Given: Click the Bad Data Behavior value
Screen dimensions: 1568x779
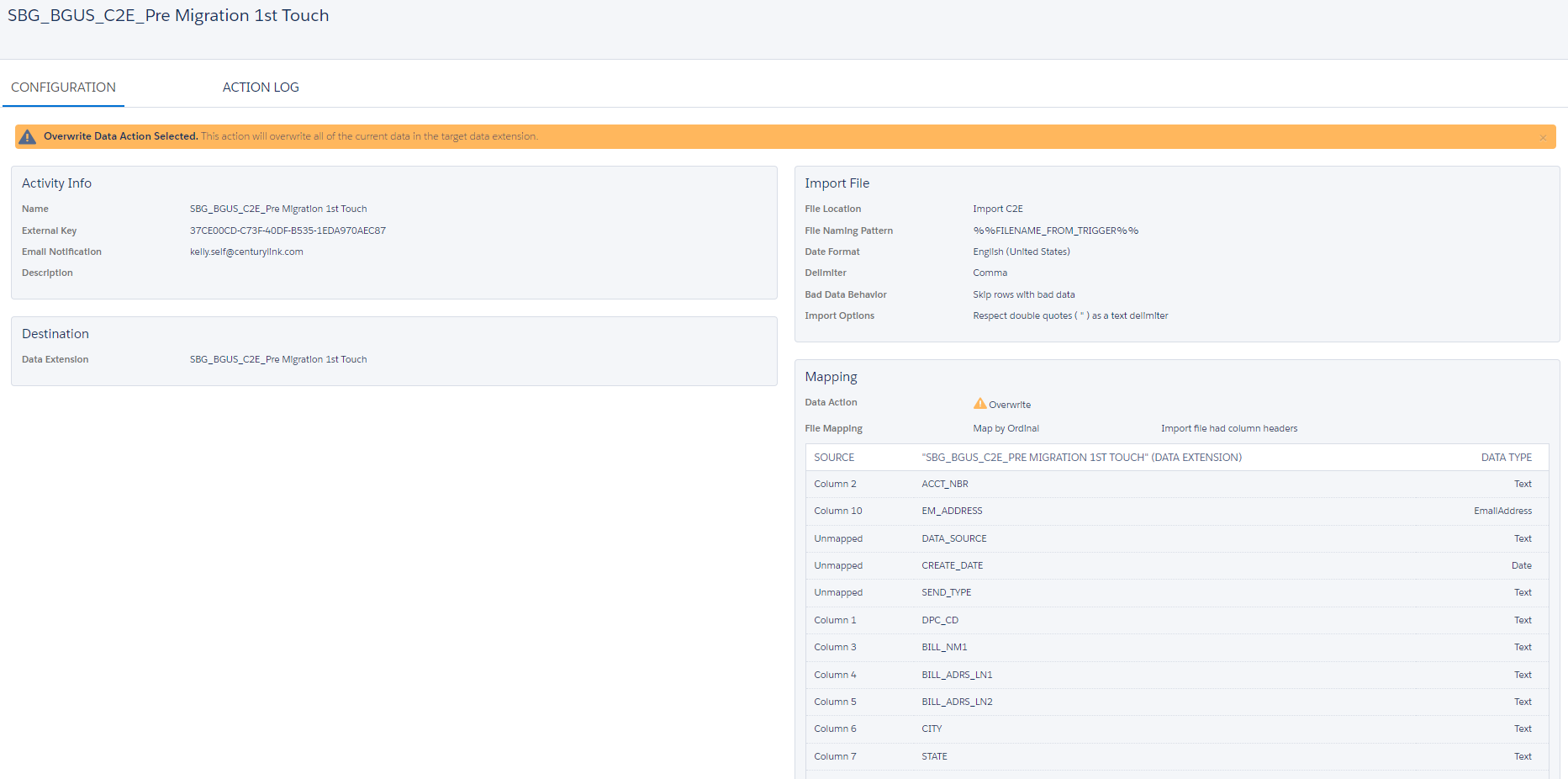Looking at the screenshot, I should (x=1023, y=294).
